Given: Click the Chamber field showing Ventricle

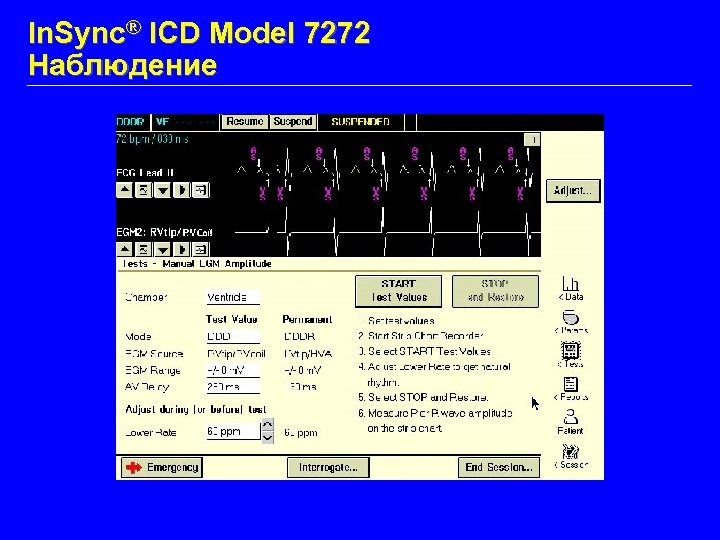Looking at the screenshot, I should tap(233, 297).
